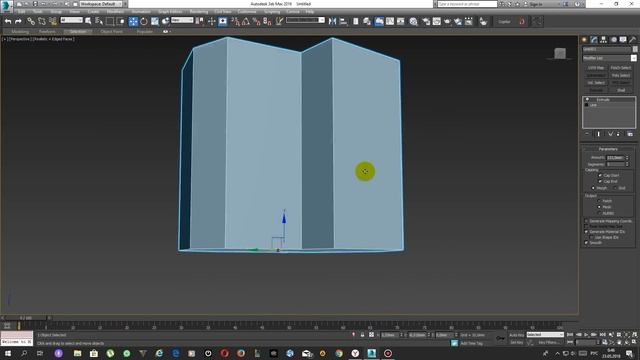Click the Unlink Selection tool
The height and width of the screenshot is (360, 640).
click(x=42, y=21)
